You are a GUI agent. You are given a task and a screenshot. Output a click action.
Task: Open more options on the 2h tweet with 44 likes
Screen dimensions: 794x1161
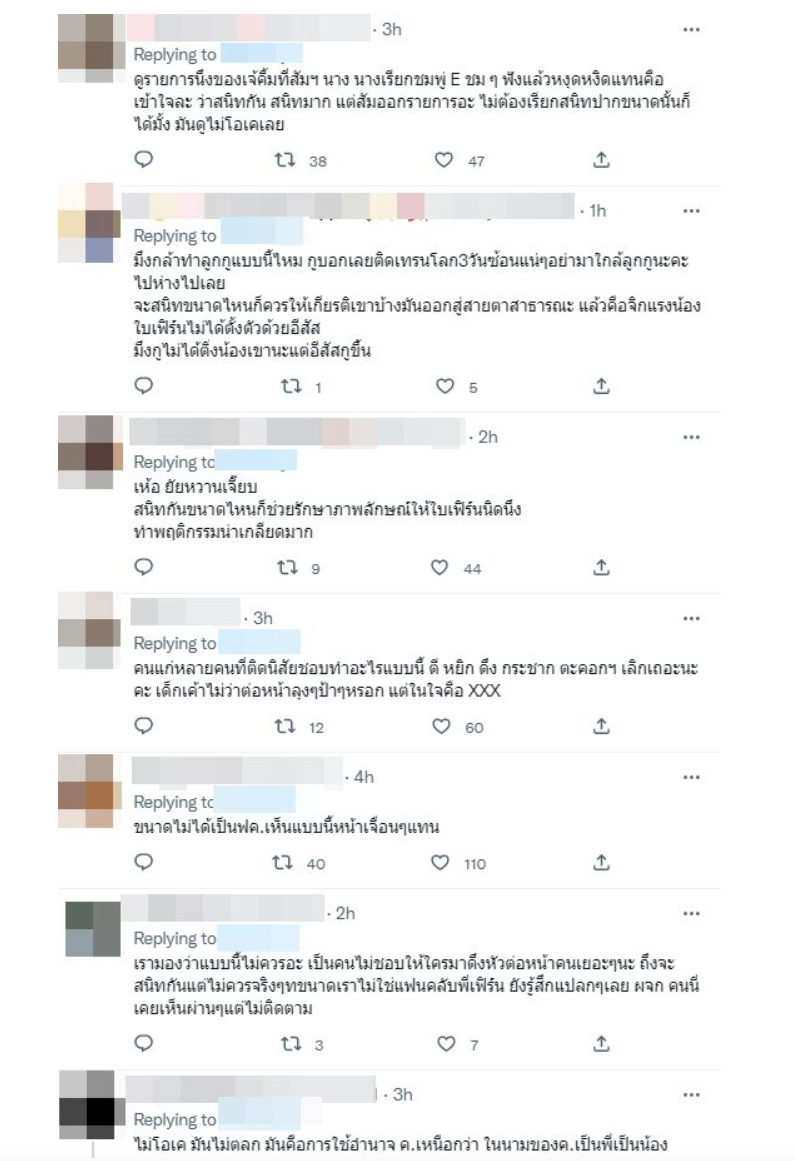tap(692, 438)
